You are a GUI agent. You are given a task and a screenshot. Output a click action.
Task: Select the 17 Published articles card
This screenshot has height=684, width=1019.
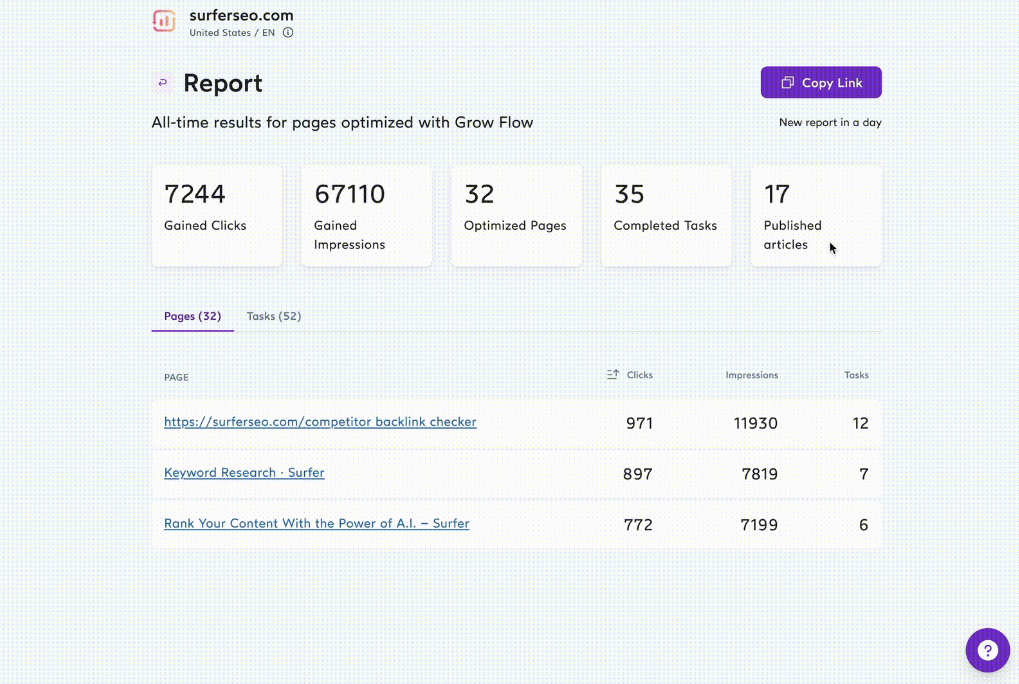816,216
